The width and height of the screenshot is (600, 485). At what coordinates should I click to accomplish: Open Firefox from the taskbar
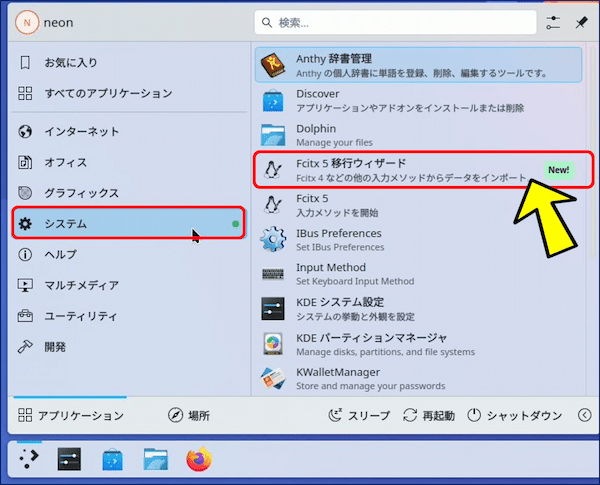(x=200, y=459)
